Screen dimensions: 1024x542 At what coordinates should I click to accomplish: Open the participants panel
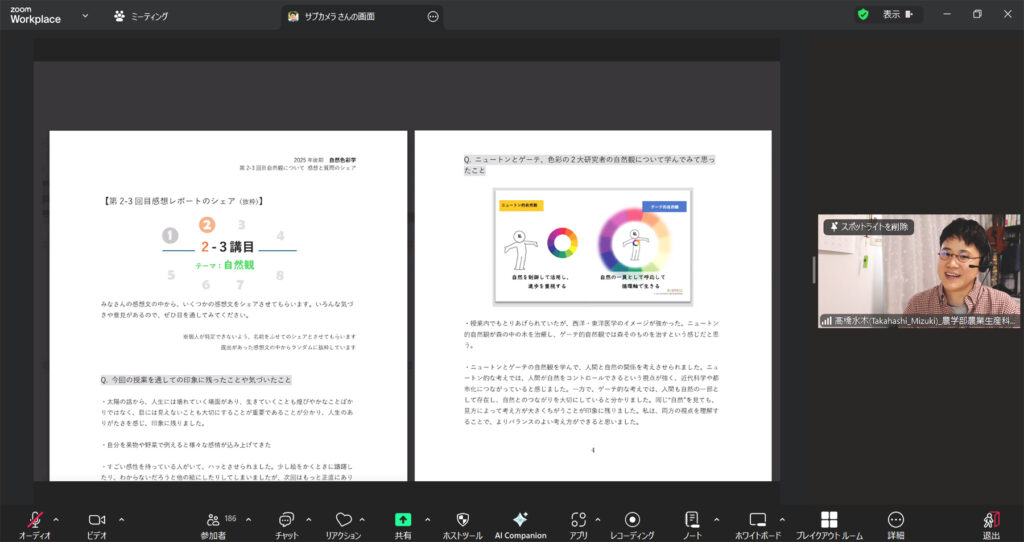tap(213, 519)
